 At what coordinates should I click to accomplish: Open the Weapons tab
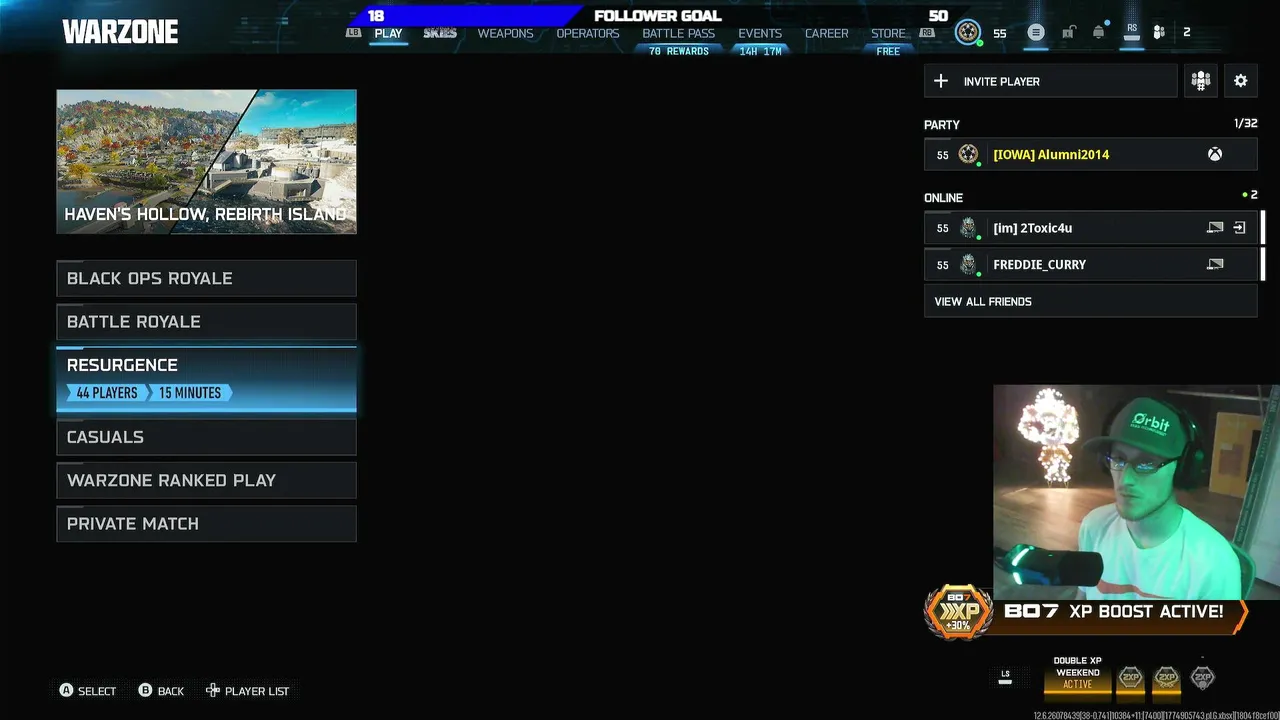click(505, 33)
